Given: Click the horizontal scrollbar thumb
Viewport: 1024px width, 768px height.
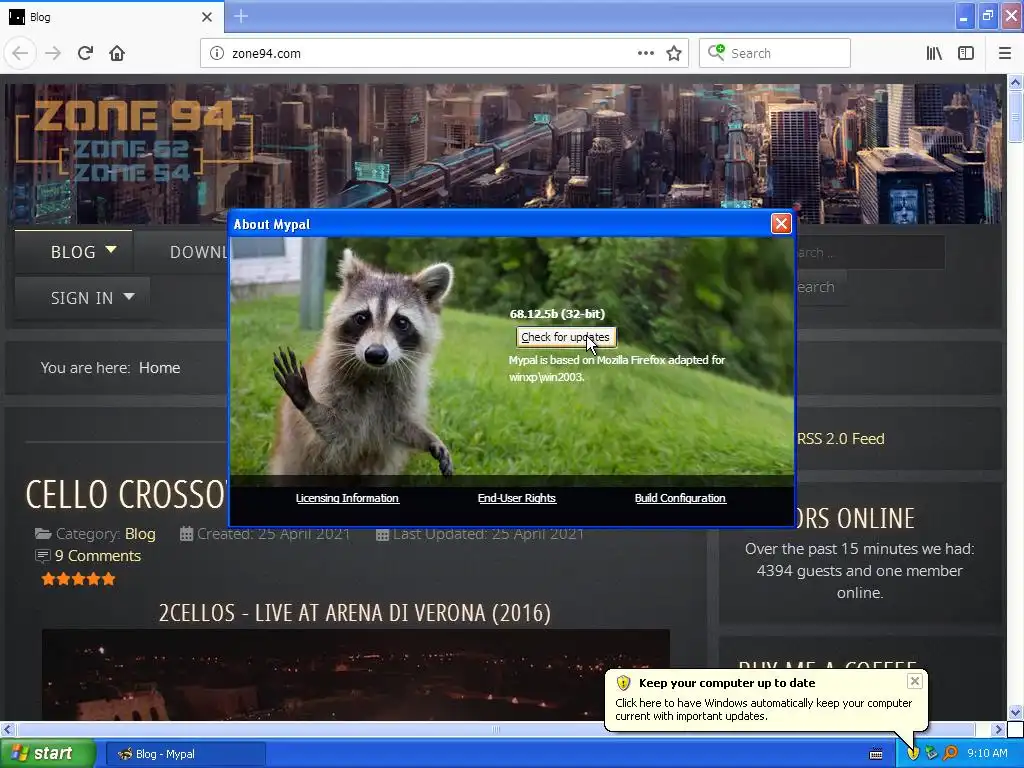Looking at the screenshot, I should [x=496, y=729].
